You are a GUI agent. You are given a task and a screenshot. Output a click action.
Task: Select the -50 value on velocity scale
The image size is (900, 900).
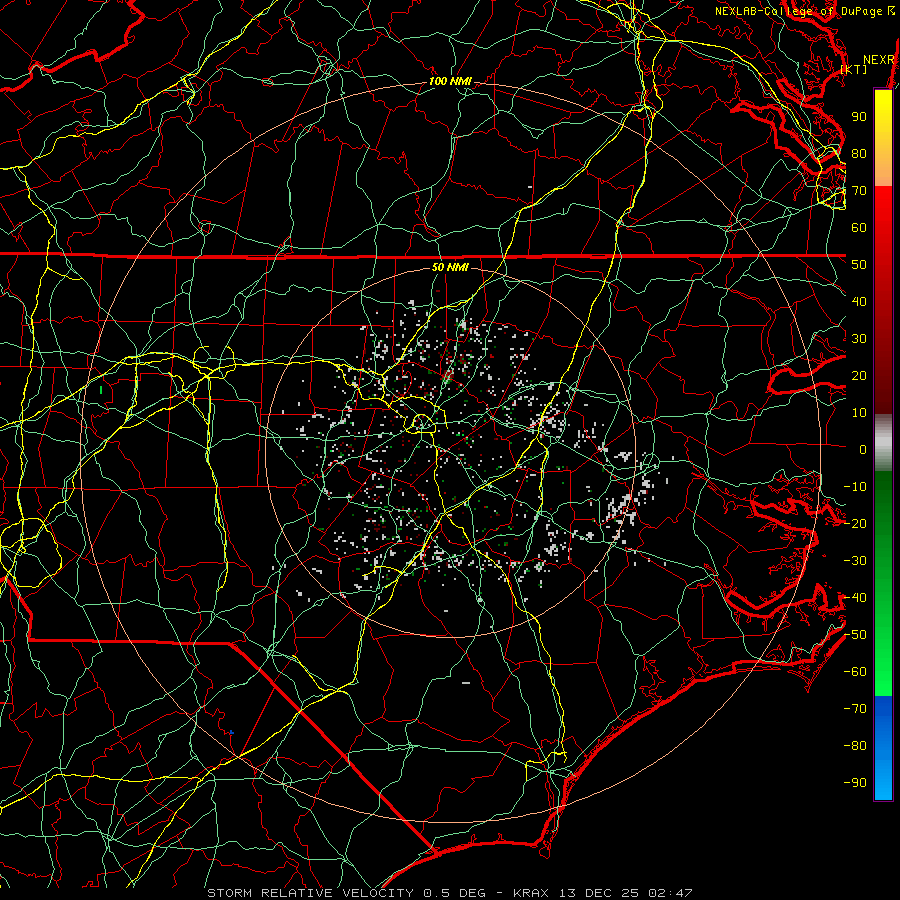(x=855, y=635)
